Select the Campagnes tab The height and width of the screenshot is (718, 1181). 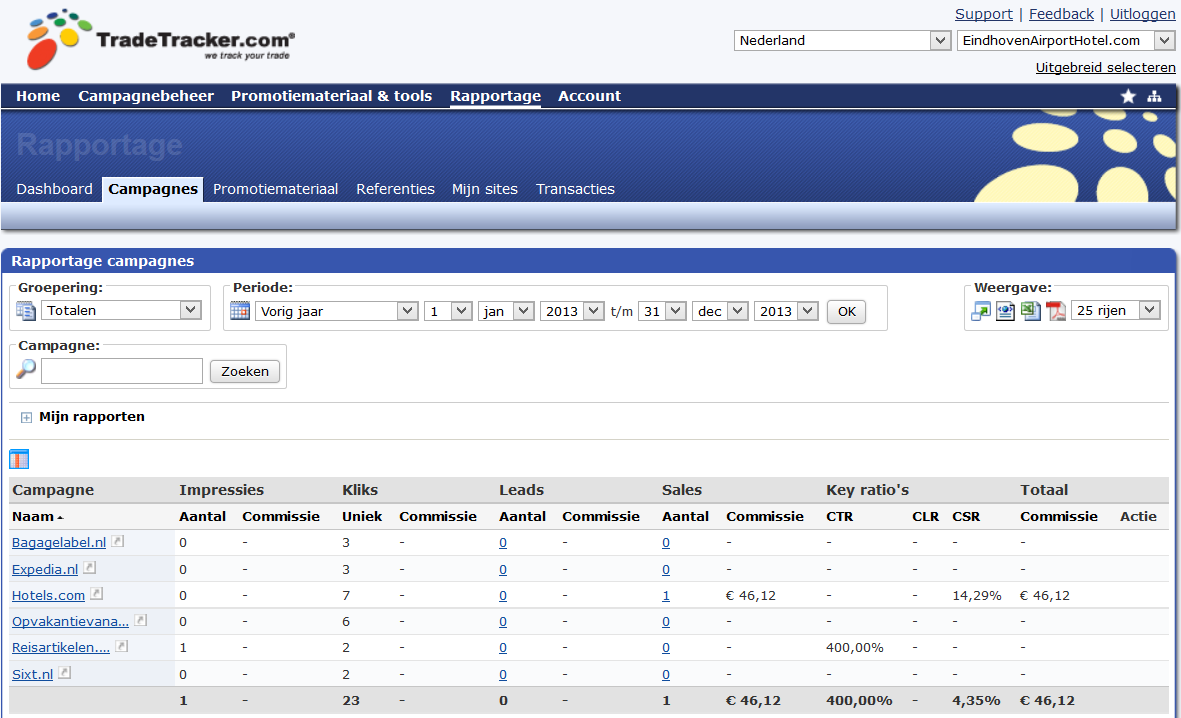[x=153, y=189]
